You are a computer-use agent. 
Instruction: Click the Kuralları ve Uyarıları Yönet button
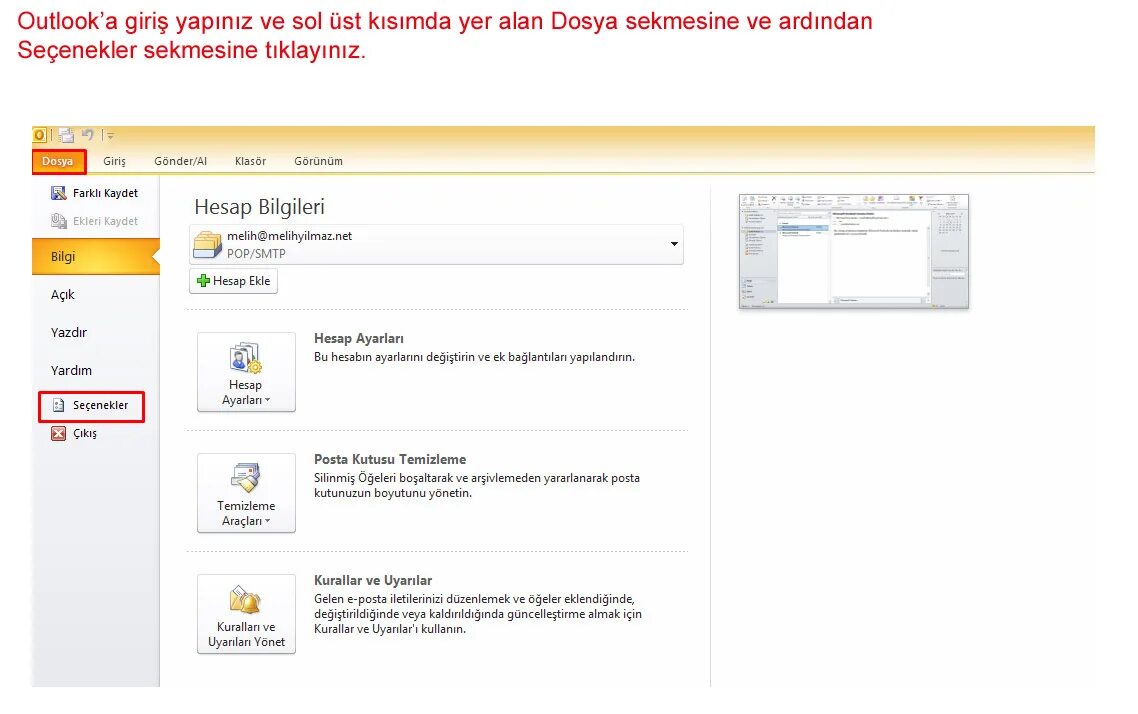(246, 614)
